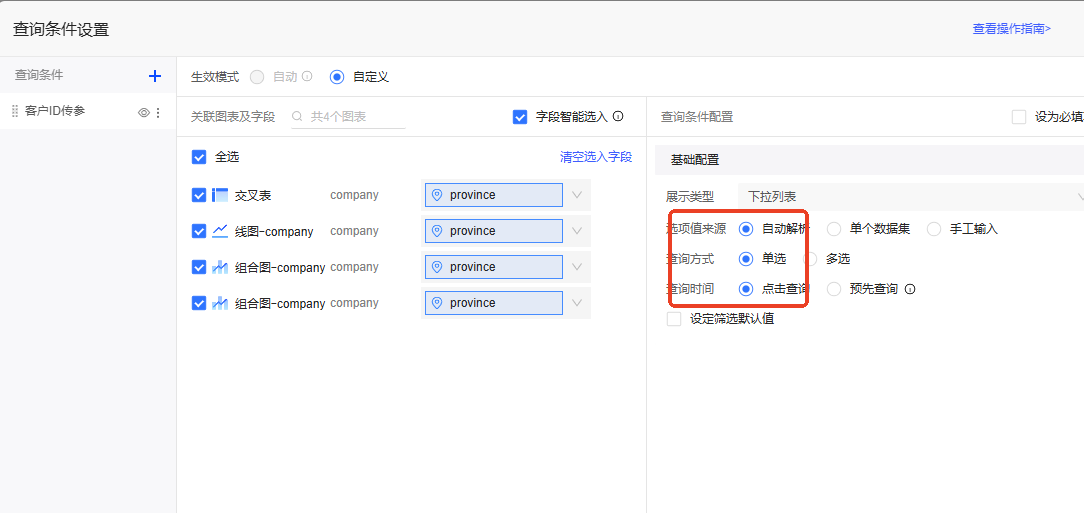This screenshot has height=513, width=1084.
Task: Uncheck the 全选 checkbox
Action: coord(199,157)
